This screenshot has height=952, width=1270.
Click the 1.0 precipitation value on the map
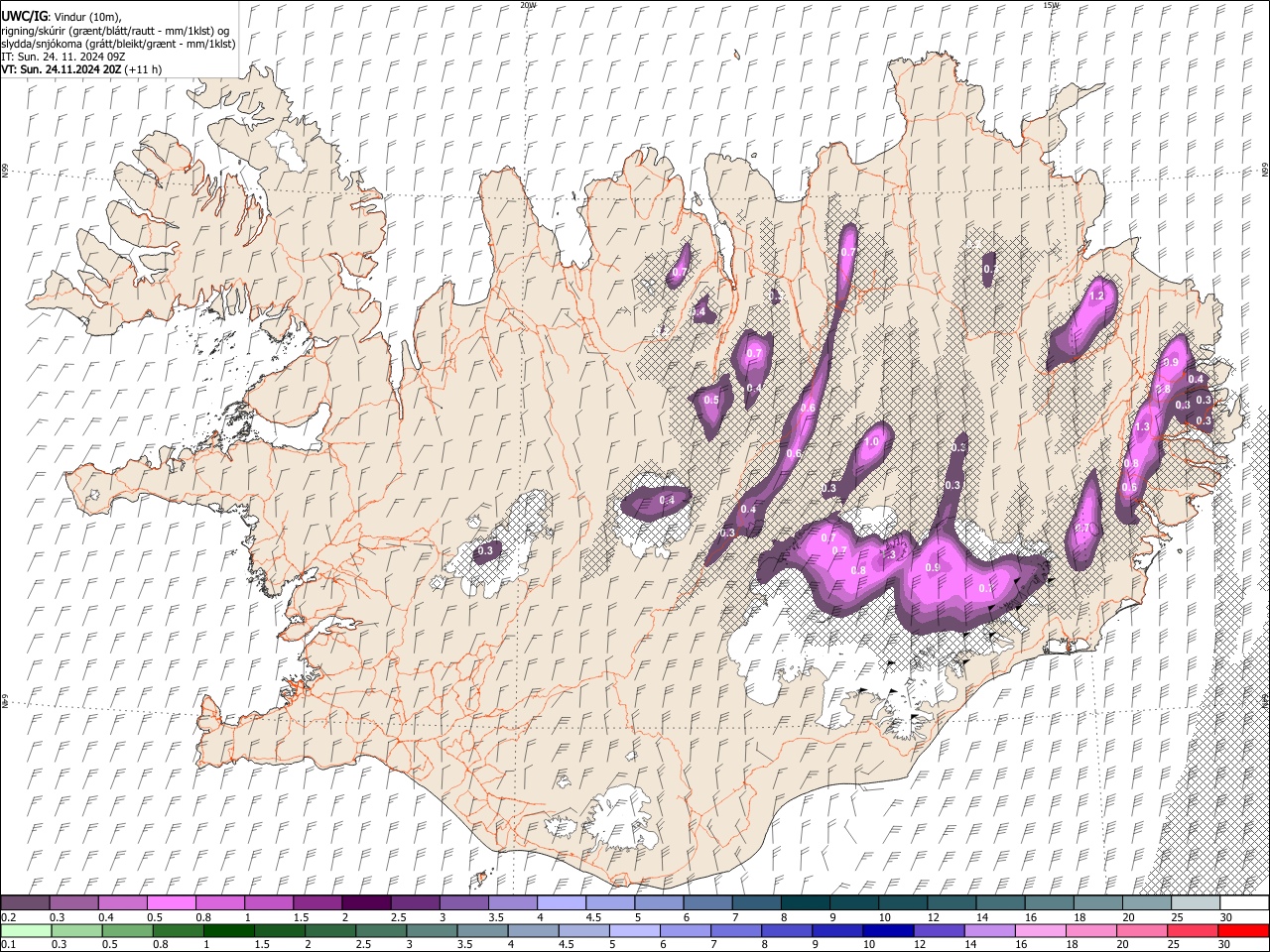click(x=873, y=442)
